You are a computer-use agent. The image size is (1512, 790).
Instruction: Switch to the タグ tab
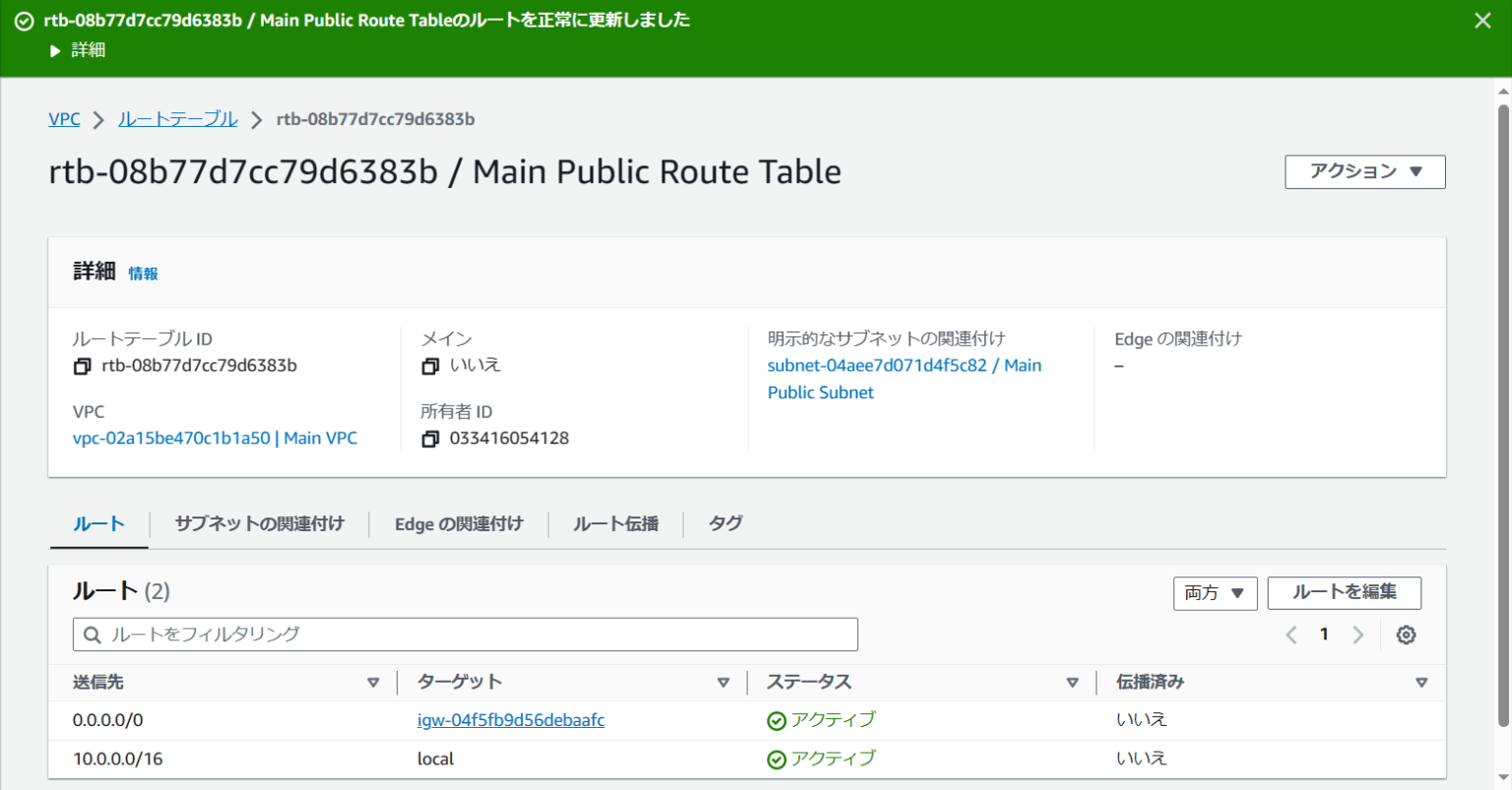click(x=724, y=523)
